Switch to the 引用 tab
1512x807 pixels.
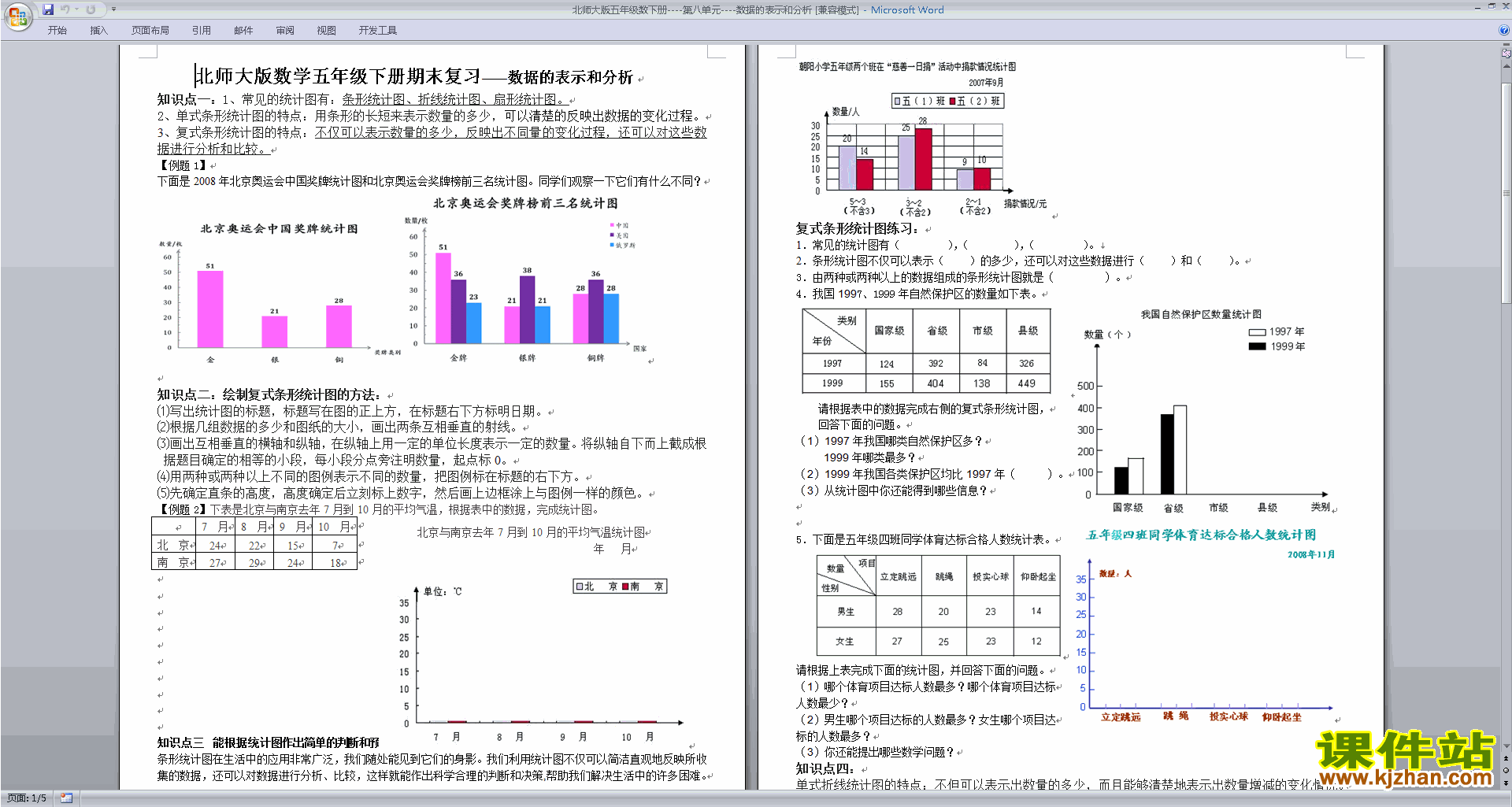coord(202,31)
